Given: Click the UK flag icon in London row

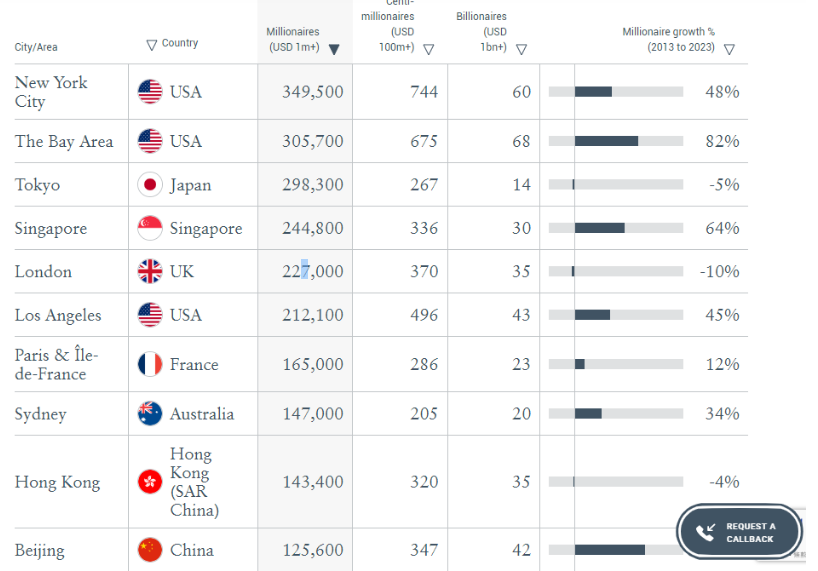Looking at the screenshot, I should [150, 272].
